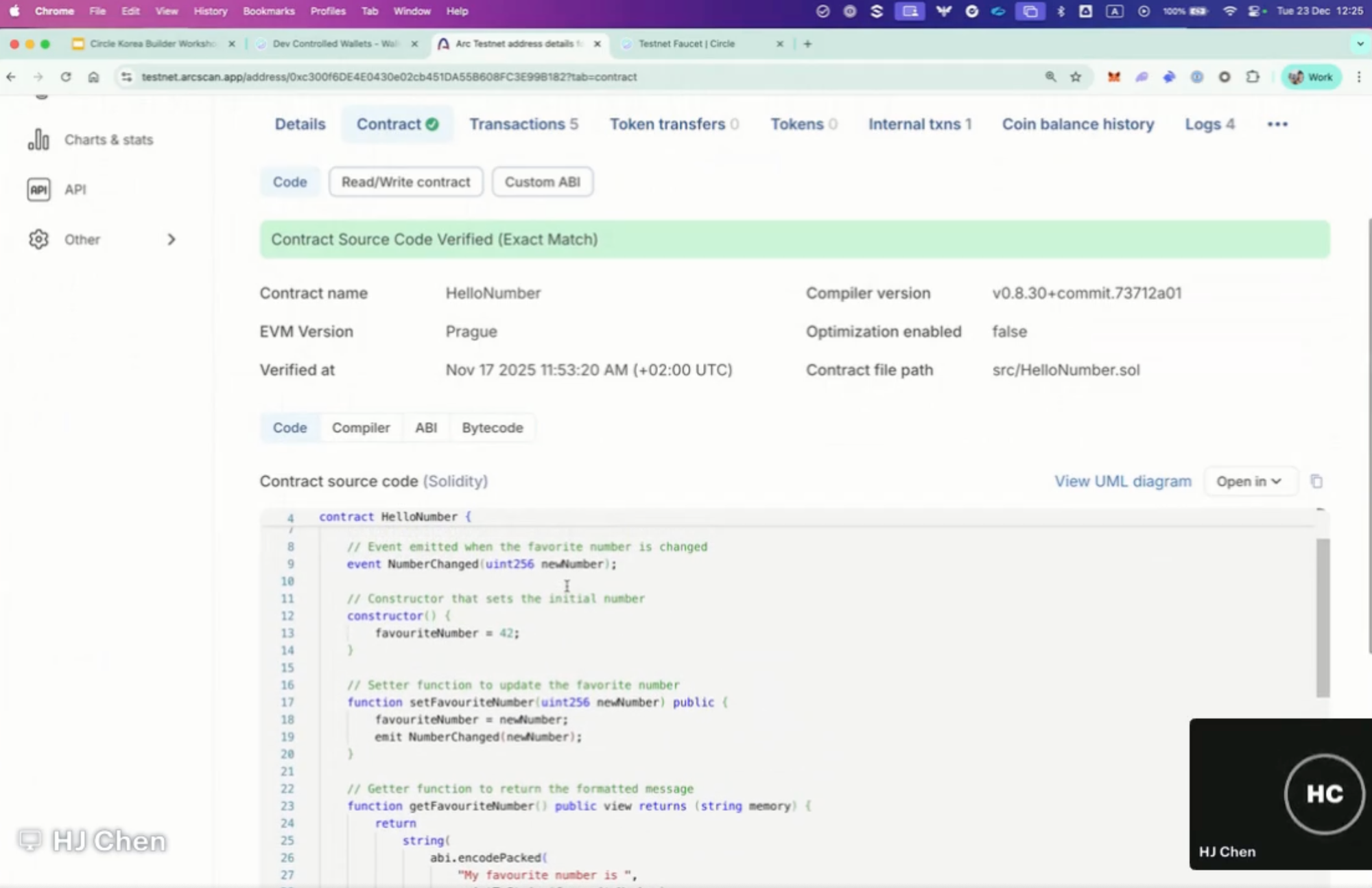1372x888 pixels.
Task: Click the browser home icon
Action: click(x=93, y=77)
